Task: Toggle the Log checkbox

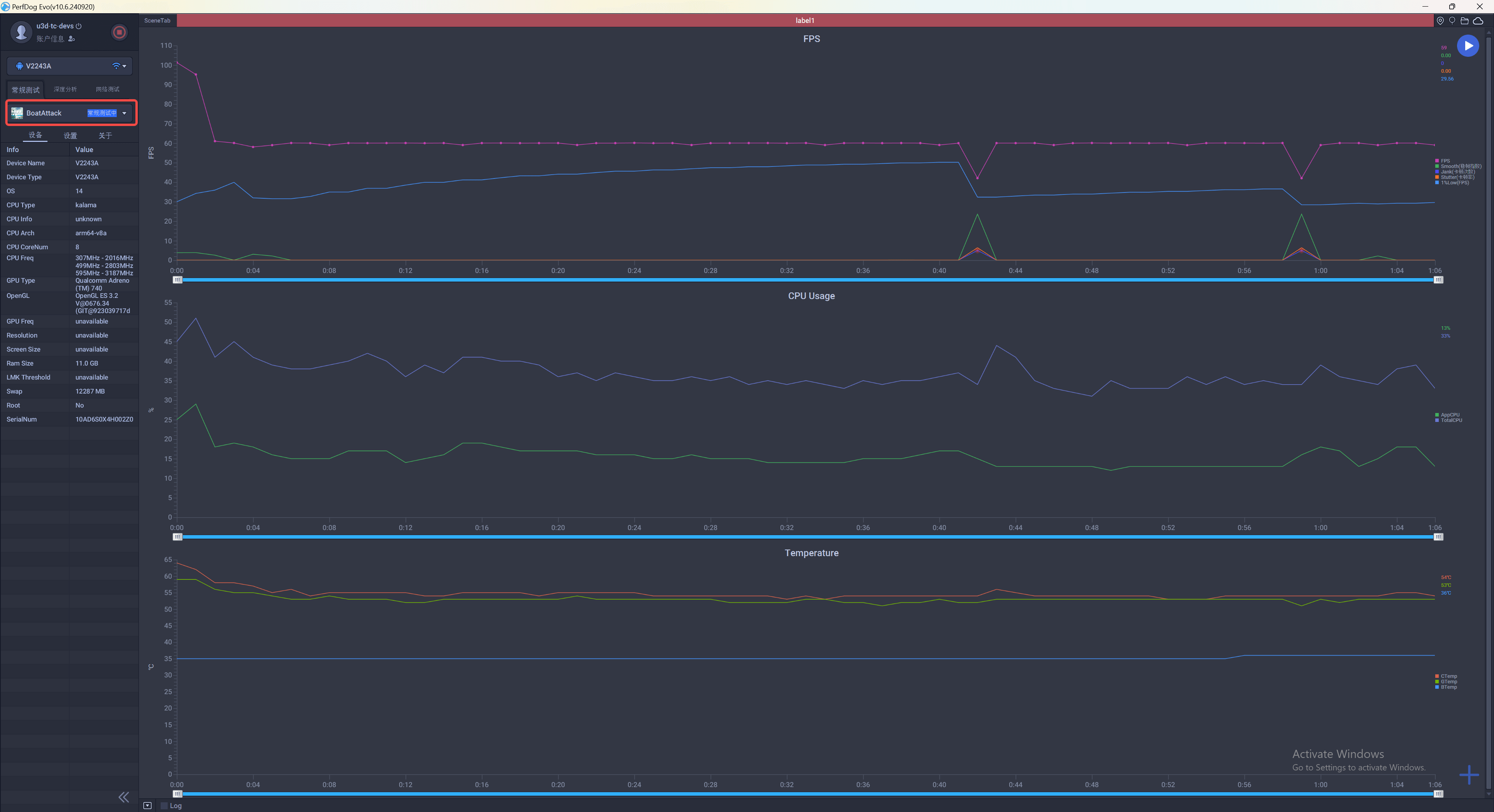Action: [x=164, y=806]
